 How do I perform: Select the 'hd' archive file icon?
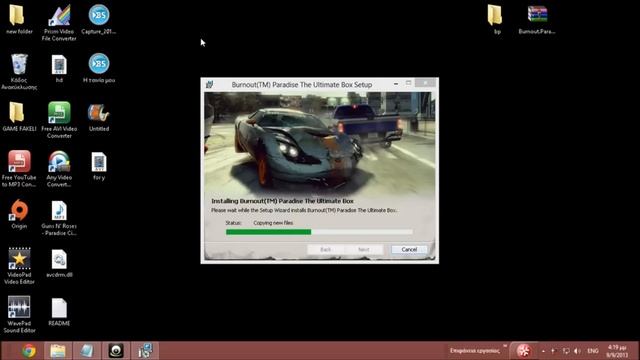[59, 69]
